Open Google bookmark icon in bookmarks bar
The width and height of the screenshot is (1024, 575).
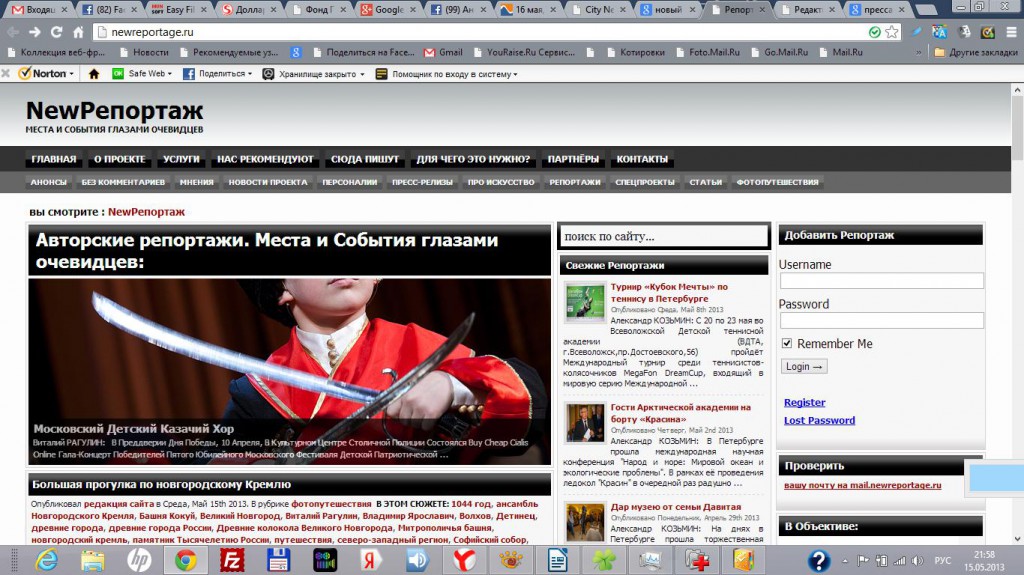tap(296, 52)
